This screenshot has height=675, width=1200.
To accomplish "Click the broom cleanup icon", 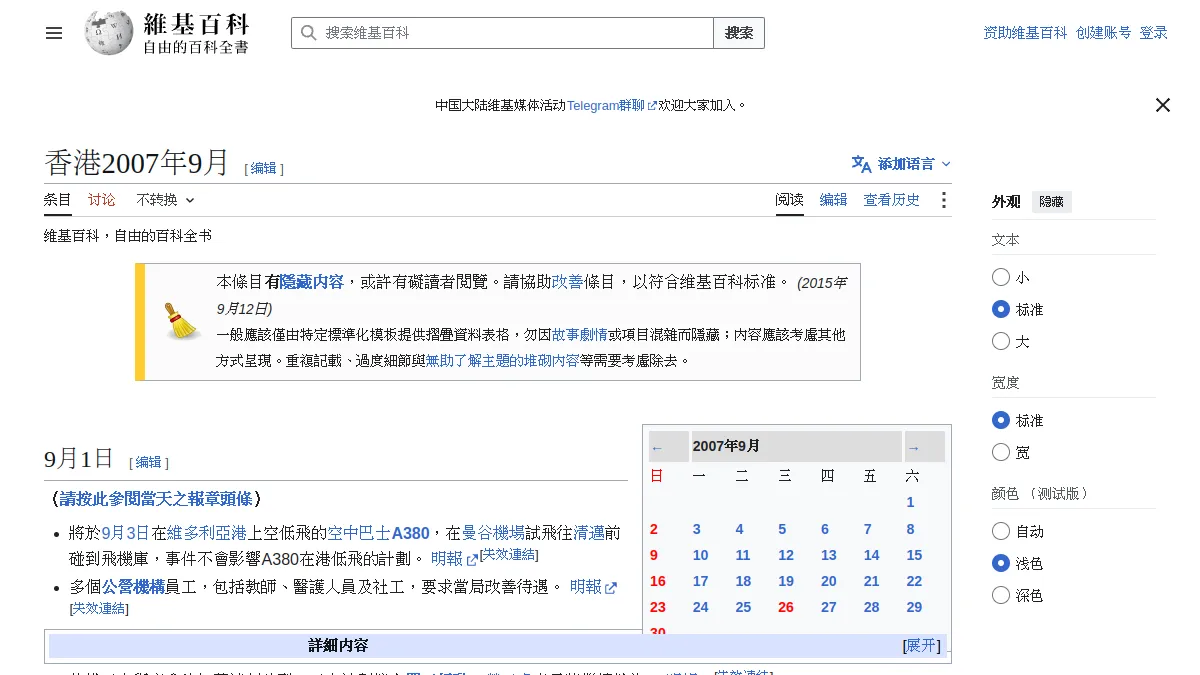I will coord(183,321).
